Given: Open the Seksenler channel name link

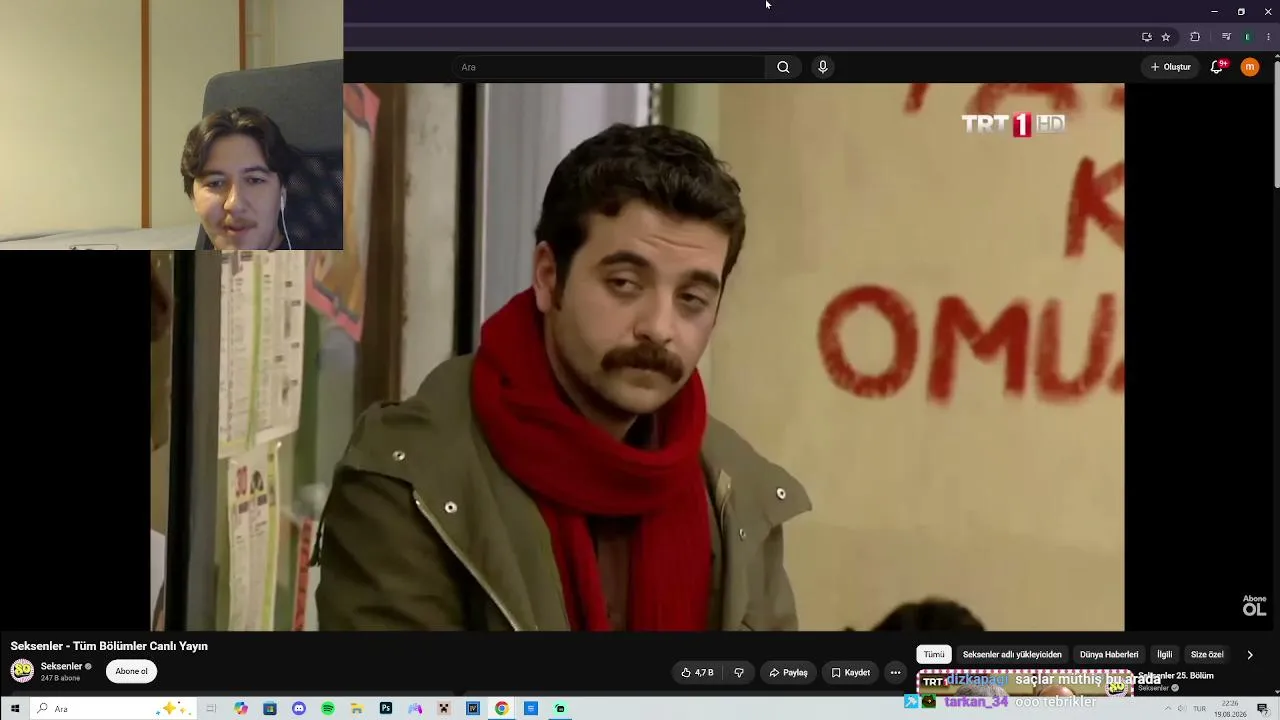Looking at the screenshot, I should [61, 666].
